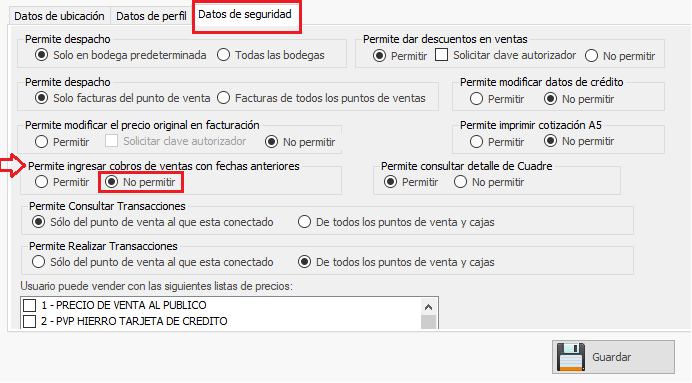Open the Datos de perfil tab
This screenshot has height=383, width=692.
pyautogui.click(x=151, y=16)
